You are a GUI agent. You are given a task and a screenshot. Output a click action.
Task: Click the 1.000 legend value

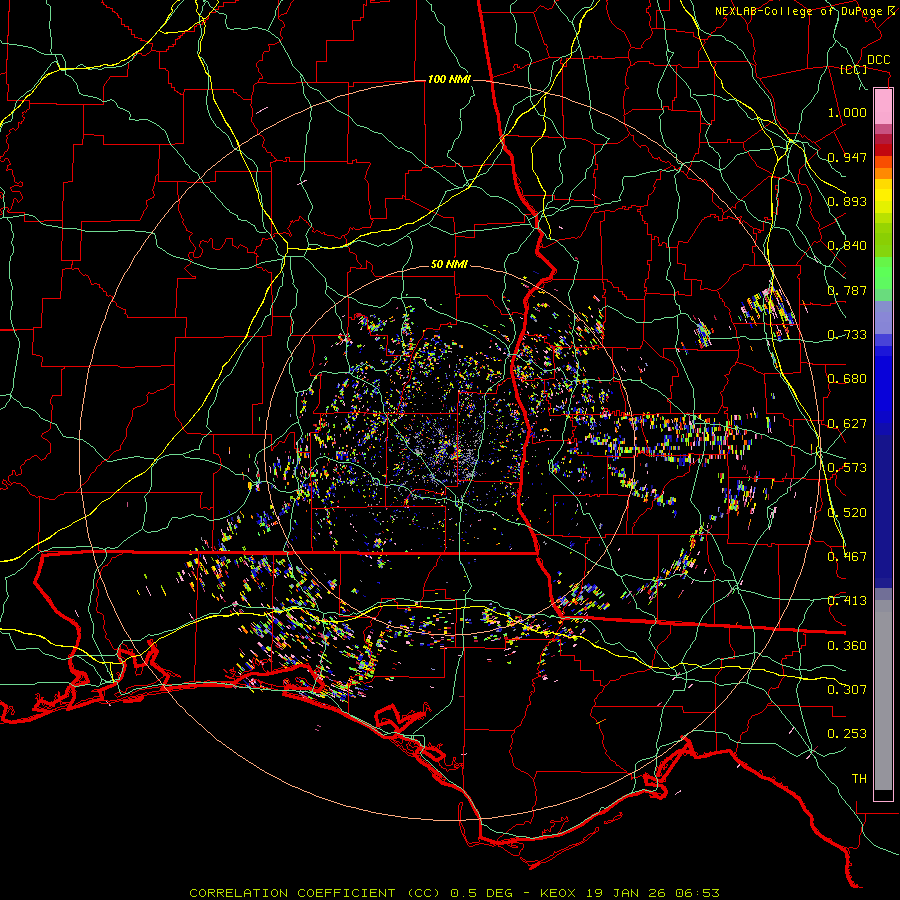[847, 112]
